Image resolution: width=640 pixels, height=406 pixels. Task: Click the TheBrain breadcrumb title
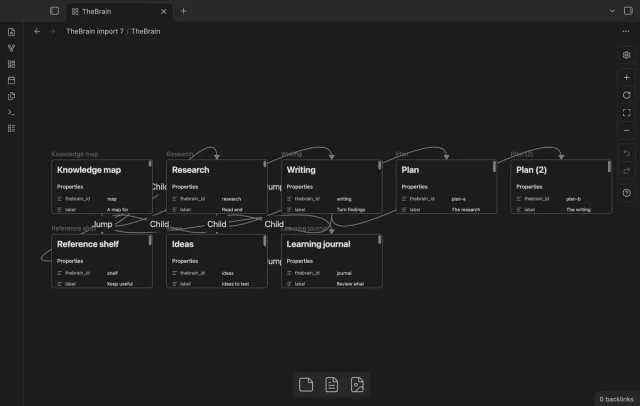[146, 31]
